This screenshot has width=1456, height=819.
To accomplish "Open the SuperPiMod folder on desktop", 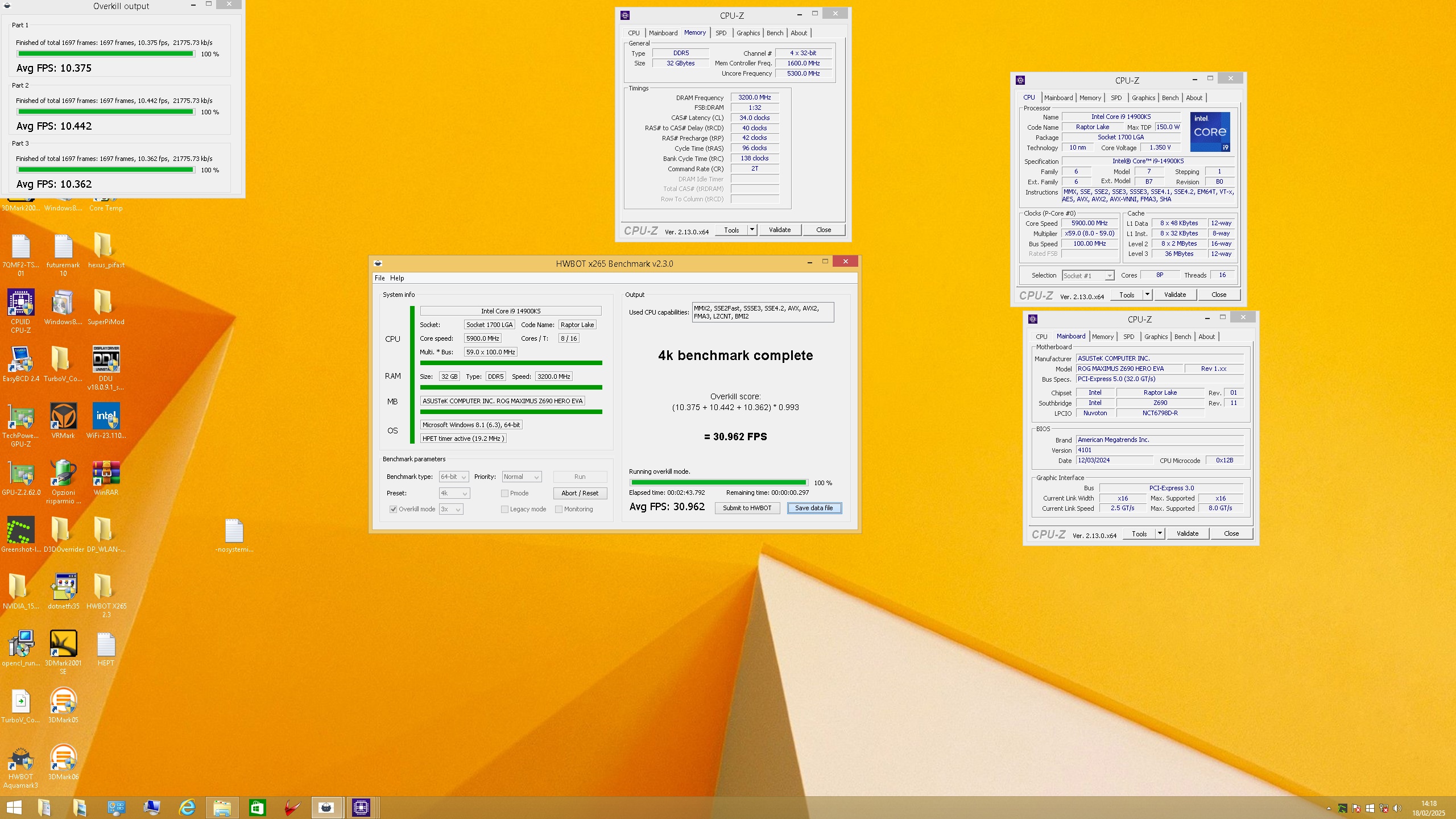I will [106, 307].
